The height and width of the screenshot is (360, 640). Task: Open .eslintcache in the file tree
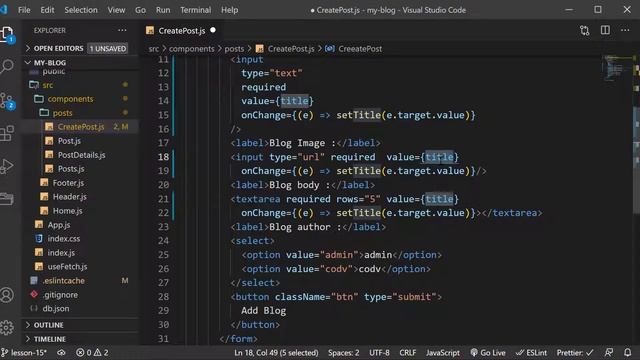(x=63, y=280)
